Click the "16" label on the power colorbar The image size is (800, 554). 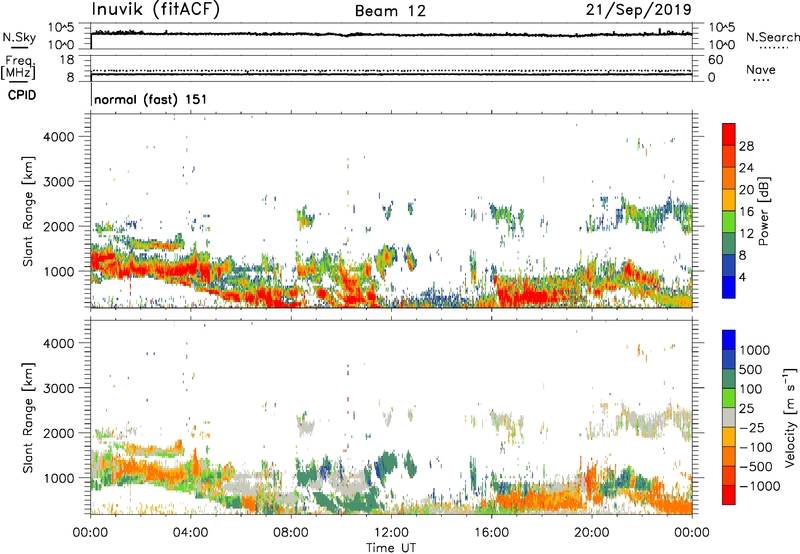746,212
